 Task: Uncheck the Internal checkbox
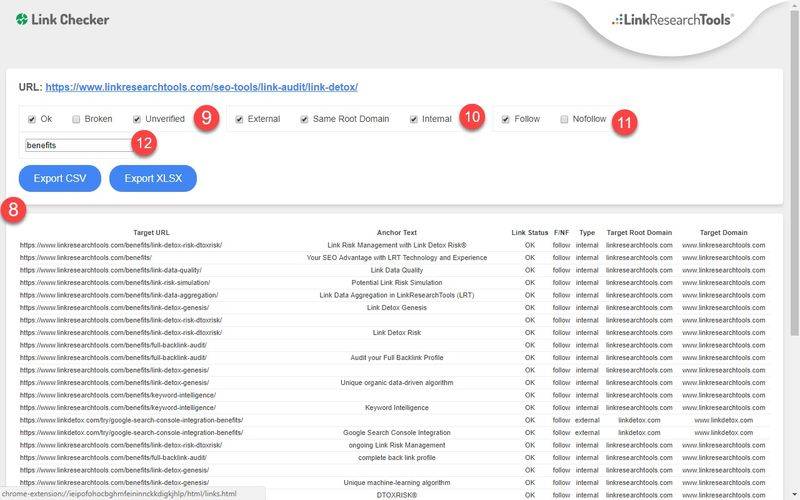point(414,119)
